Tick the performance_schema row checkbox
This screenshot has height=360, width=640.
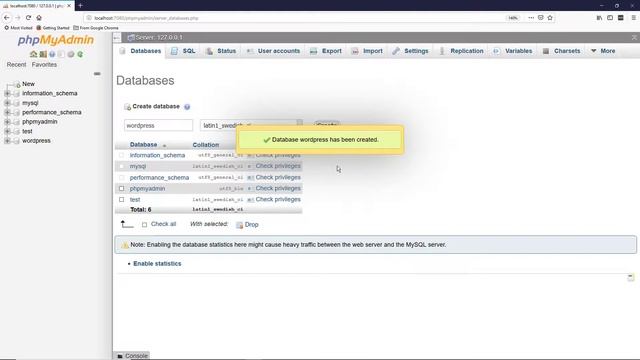(121, 178)
